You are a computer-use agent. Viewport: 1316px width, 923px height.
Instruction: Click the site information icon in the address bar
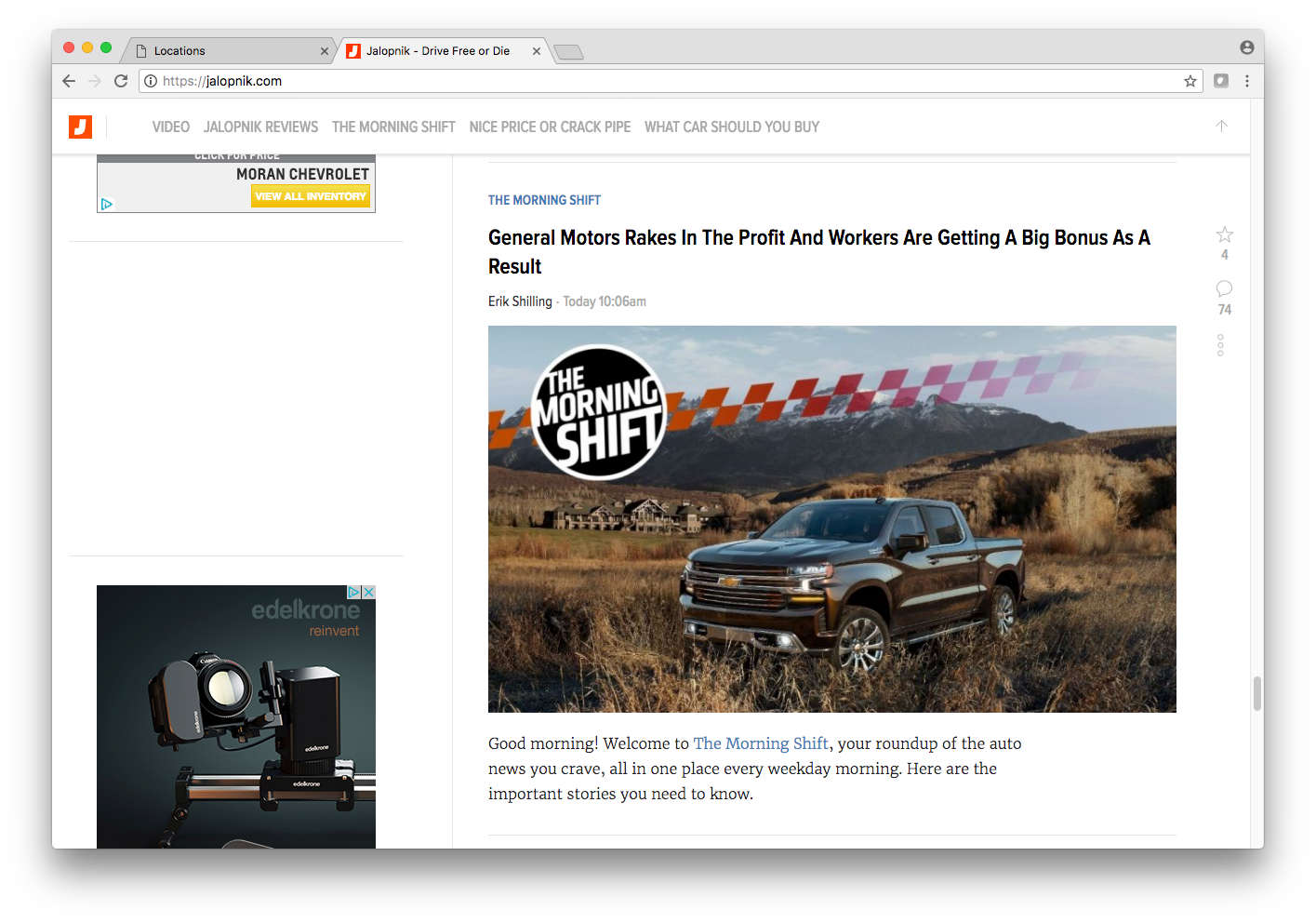(151, 81)
